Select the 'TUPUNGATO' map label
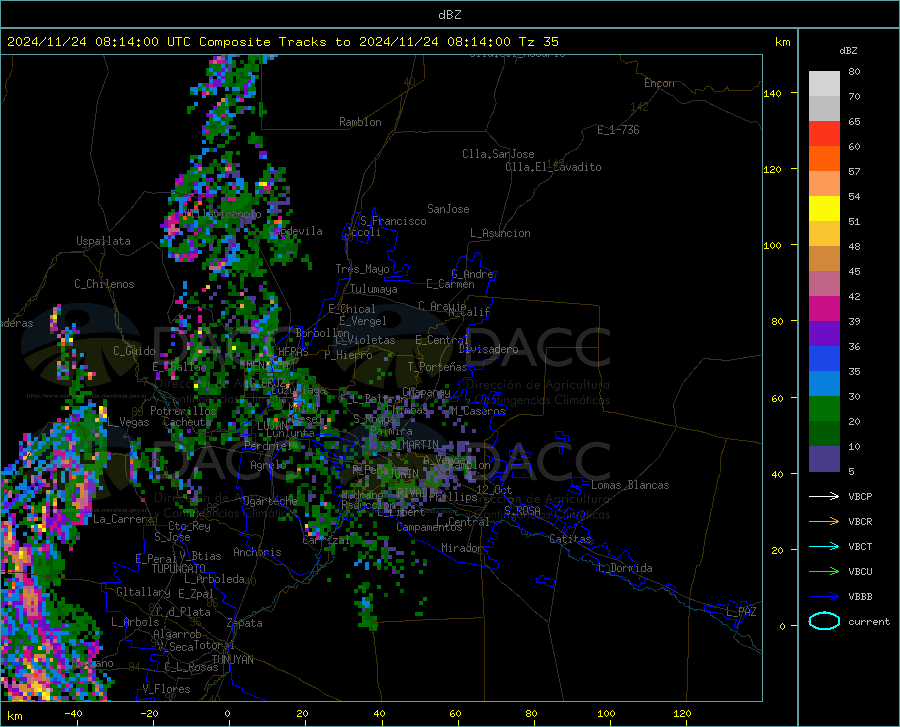 pyautogui.click(x=179, y=569)
